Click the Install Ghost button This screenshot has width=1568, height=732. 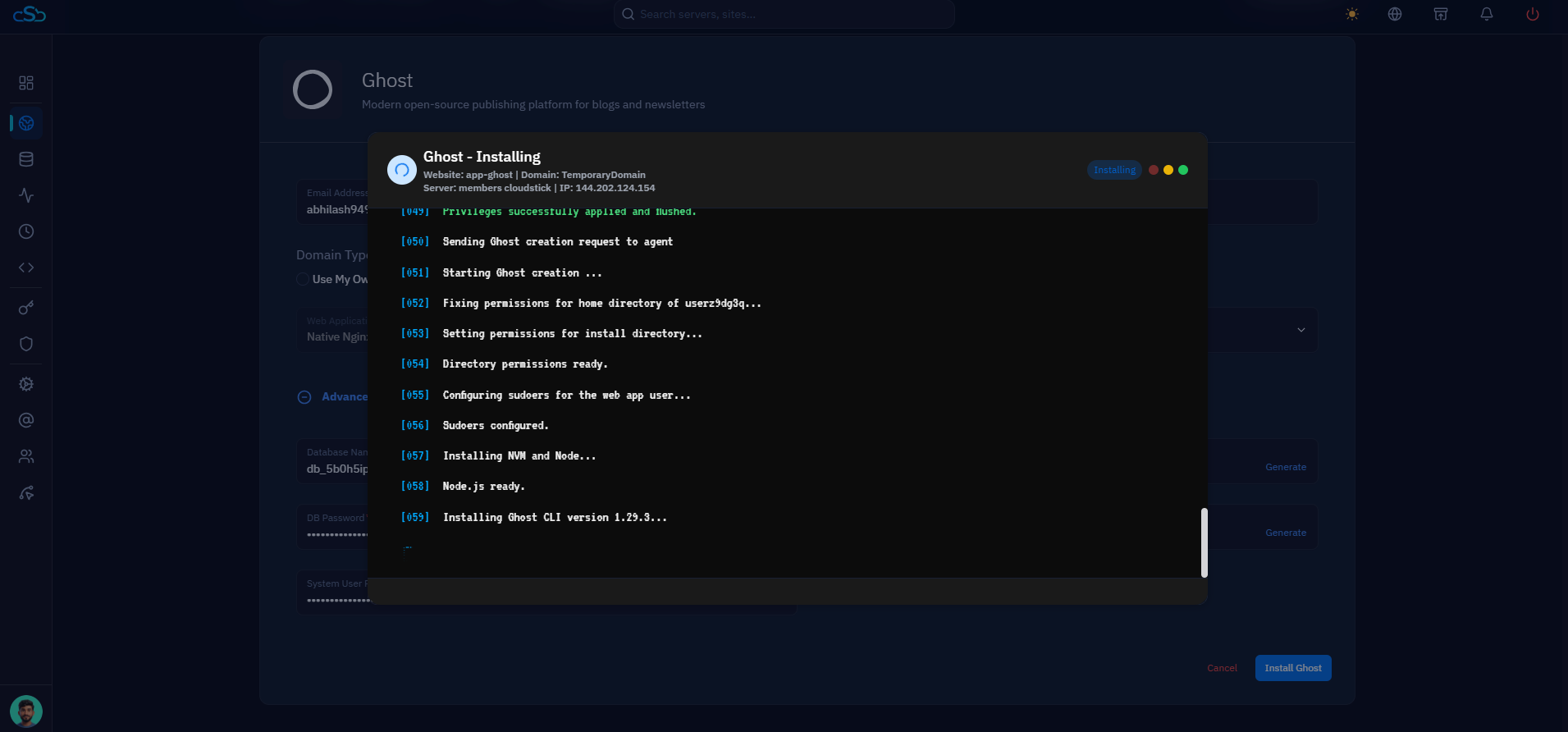pyautogui.click(x=1293, y=668)
